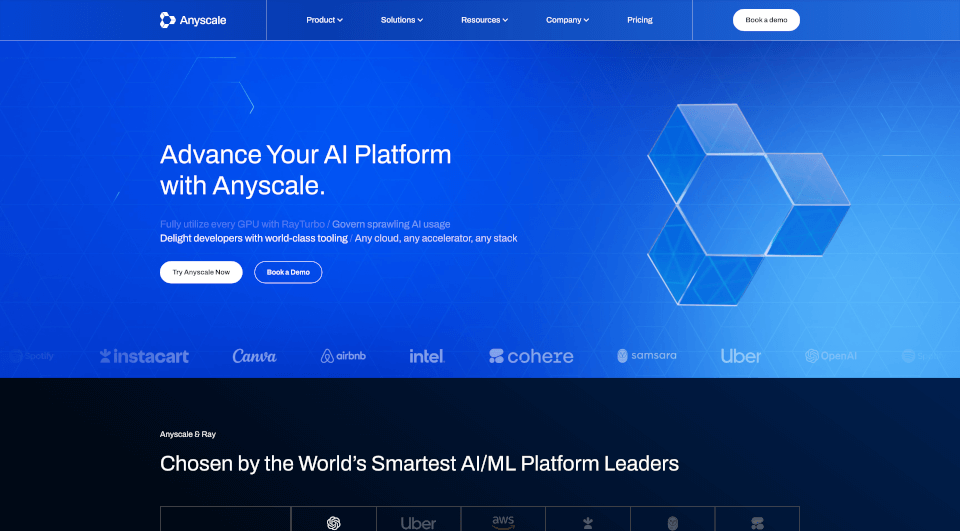Click the Try Anyscale Now button

click(x=201, y=272)
